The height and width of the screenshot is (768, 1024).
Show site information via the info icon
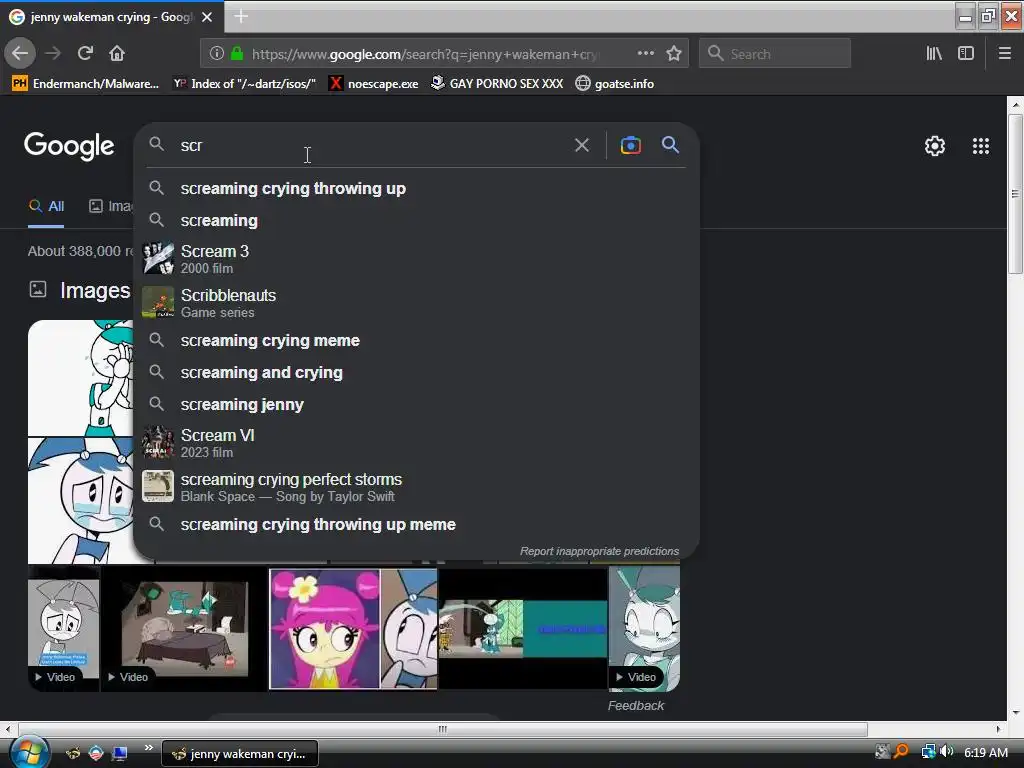coord(217,54)
